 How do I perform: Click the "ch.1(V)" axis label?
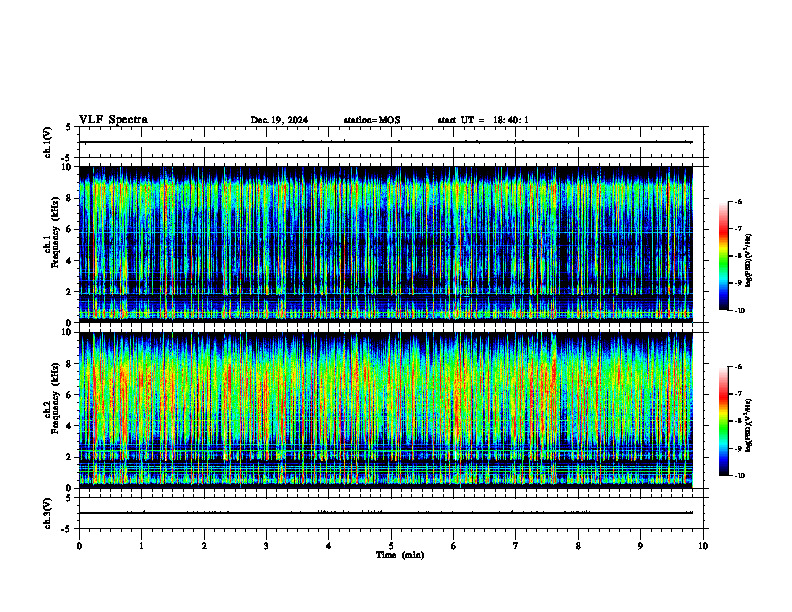point(47,142)
